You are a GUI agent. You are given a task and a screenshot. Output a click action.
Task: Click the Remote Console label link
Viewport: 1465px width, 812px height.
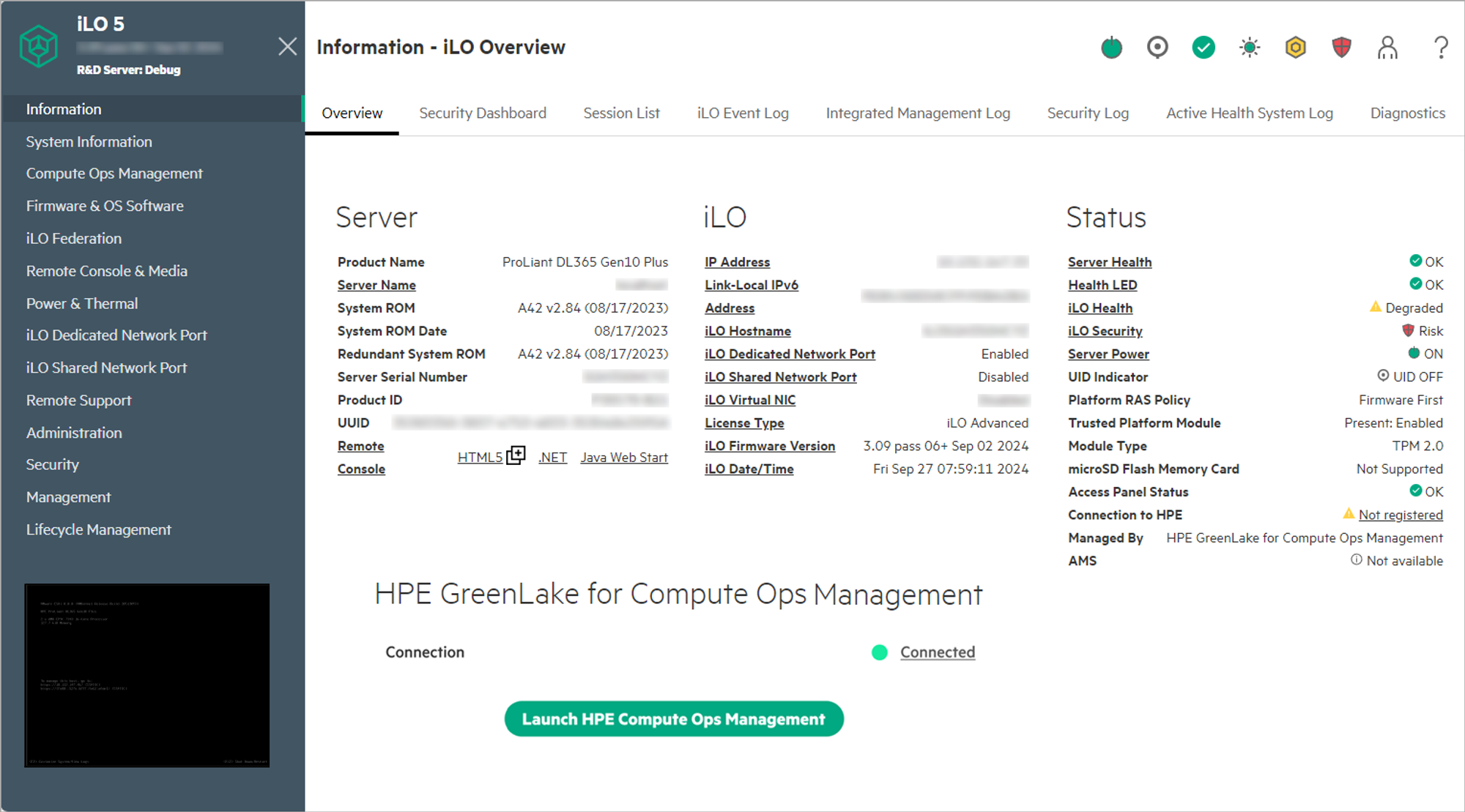pyautogui.click(x=361, y=458)
